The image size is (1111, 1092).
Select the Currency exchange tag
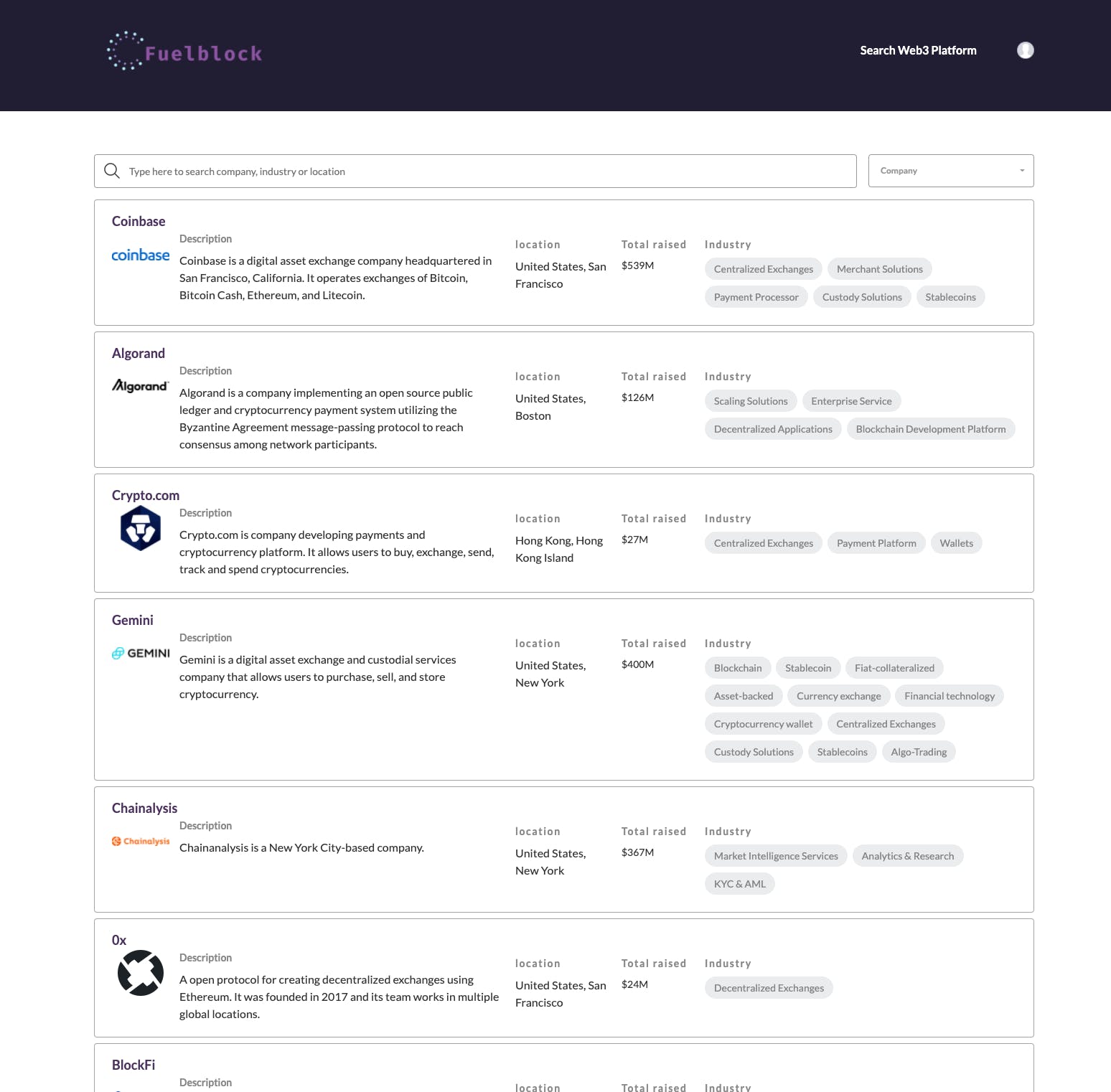tap(839, 696)
